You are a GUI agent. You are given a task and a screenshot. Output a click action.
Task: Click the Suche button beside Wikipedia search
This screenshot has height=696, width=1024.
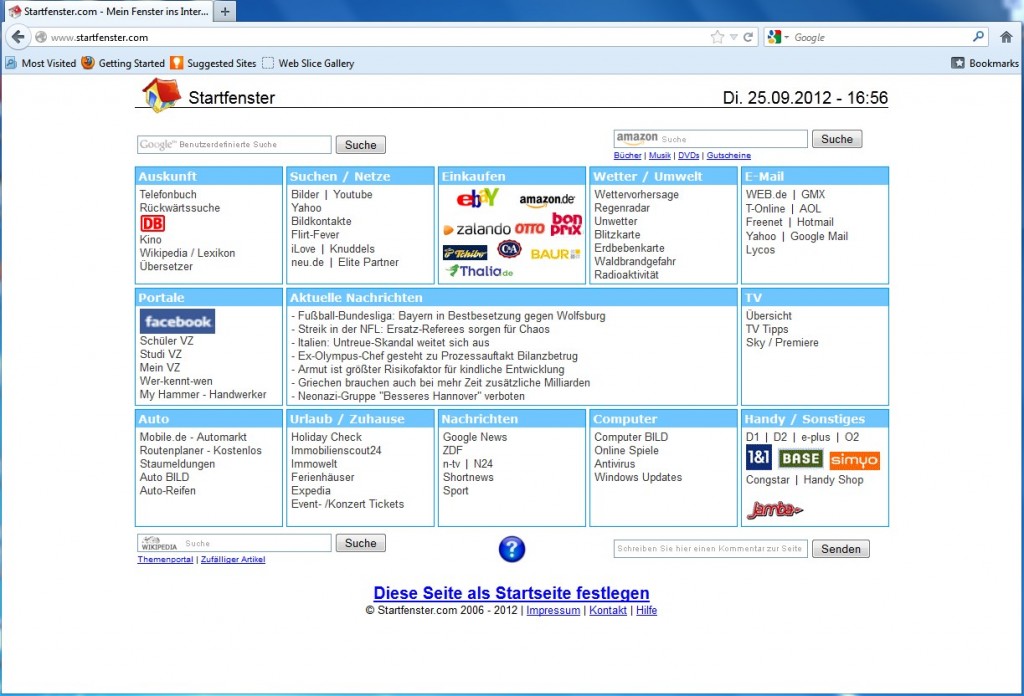pyautogui.click(x=360, y=543)
